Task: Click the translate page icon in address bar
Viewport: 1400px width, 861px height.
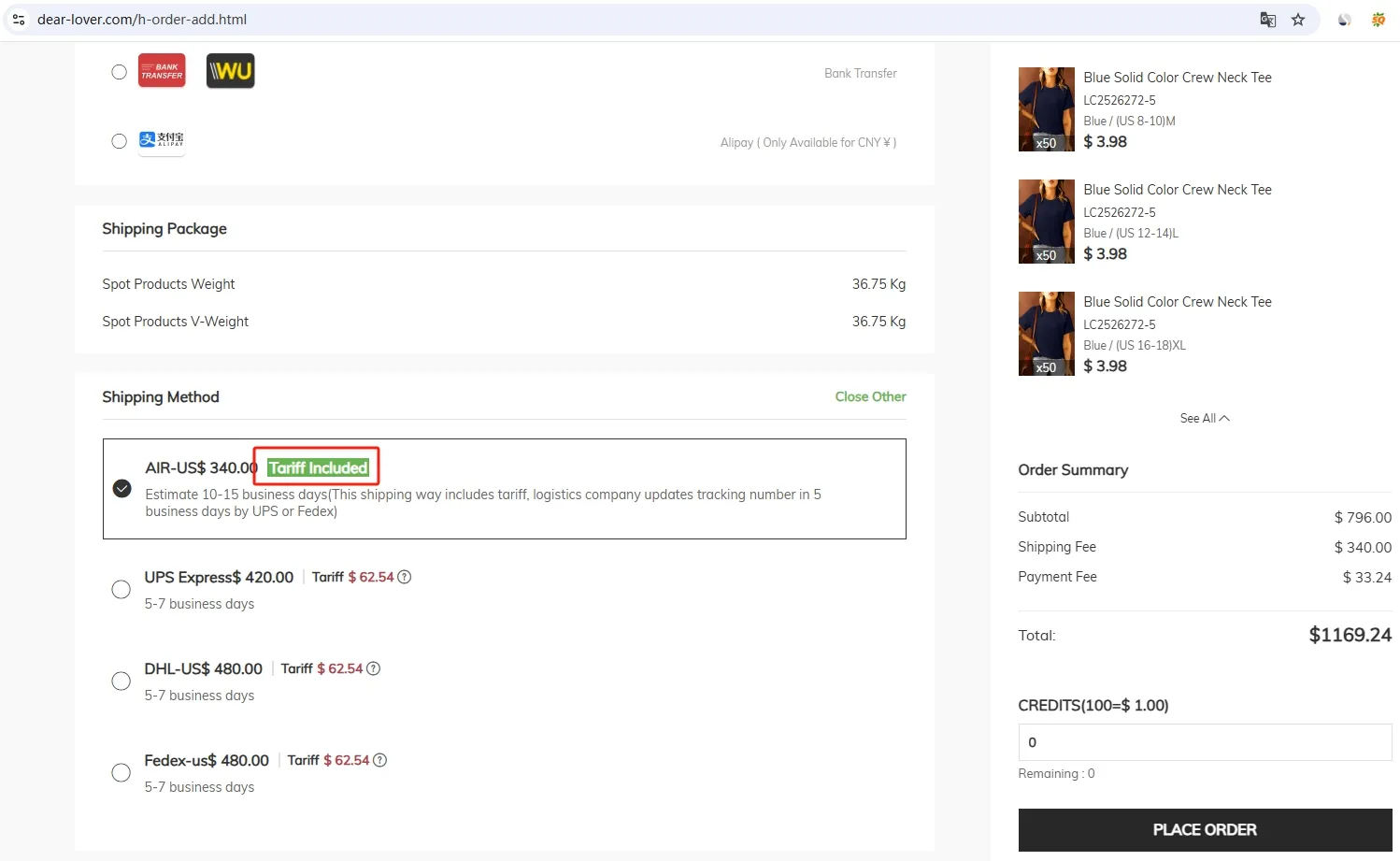Action: 1267,20
